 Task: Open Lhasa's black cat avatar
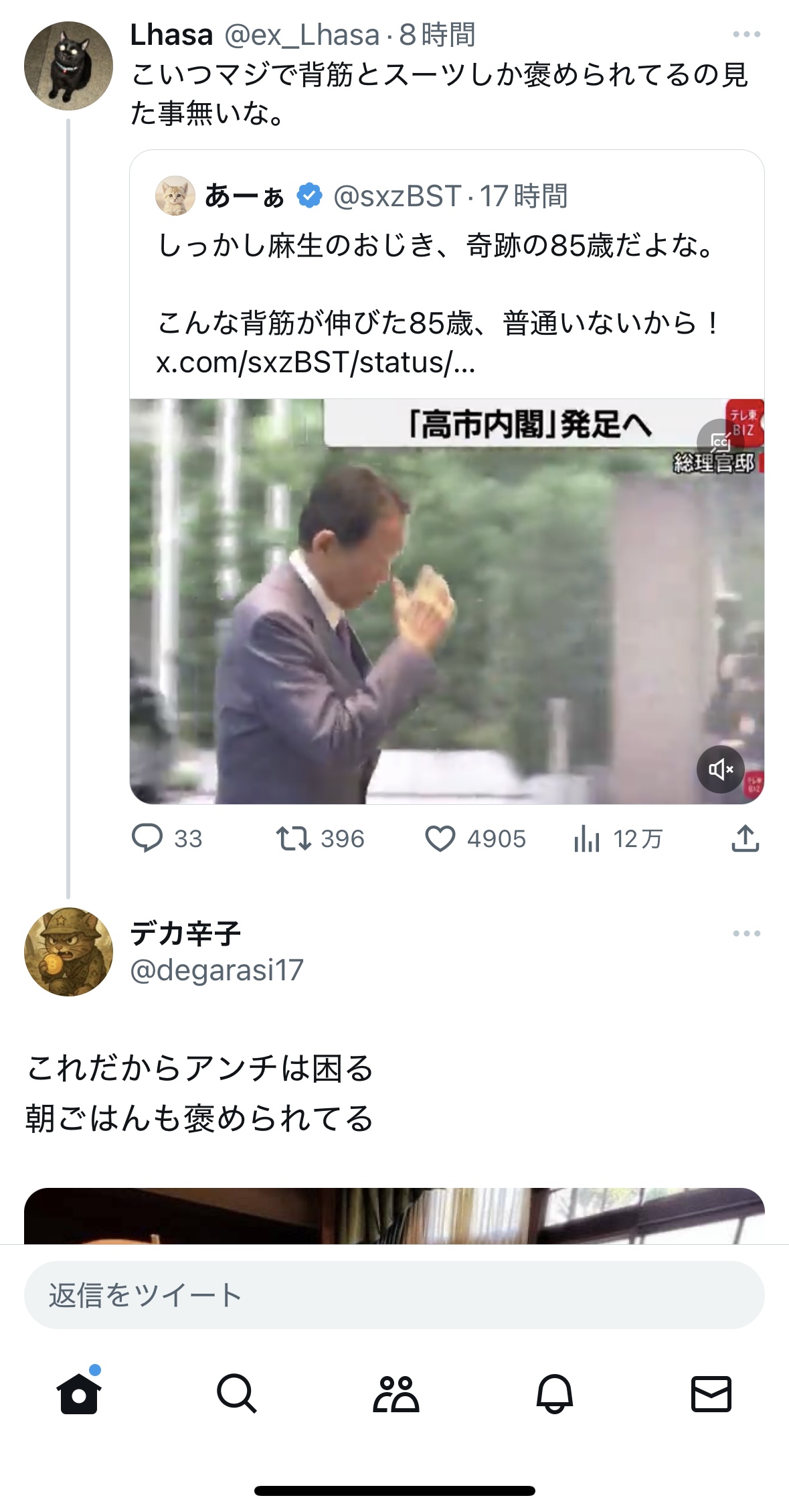[x=68, y=66]
